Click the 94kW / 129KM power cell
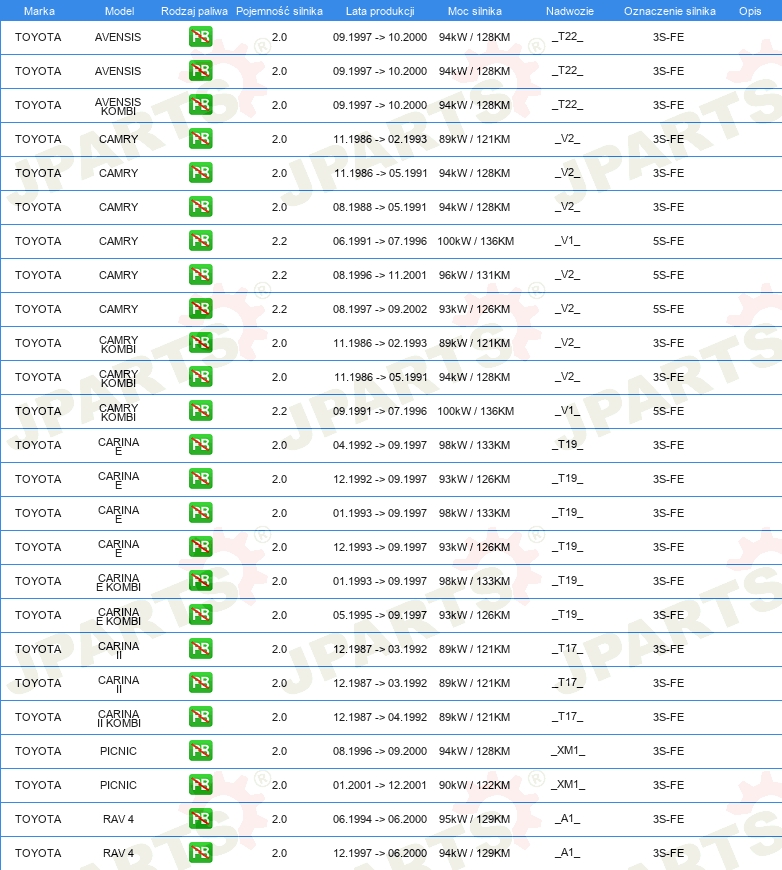This screenshot has width=782, height=870. (x=475, y=853)
